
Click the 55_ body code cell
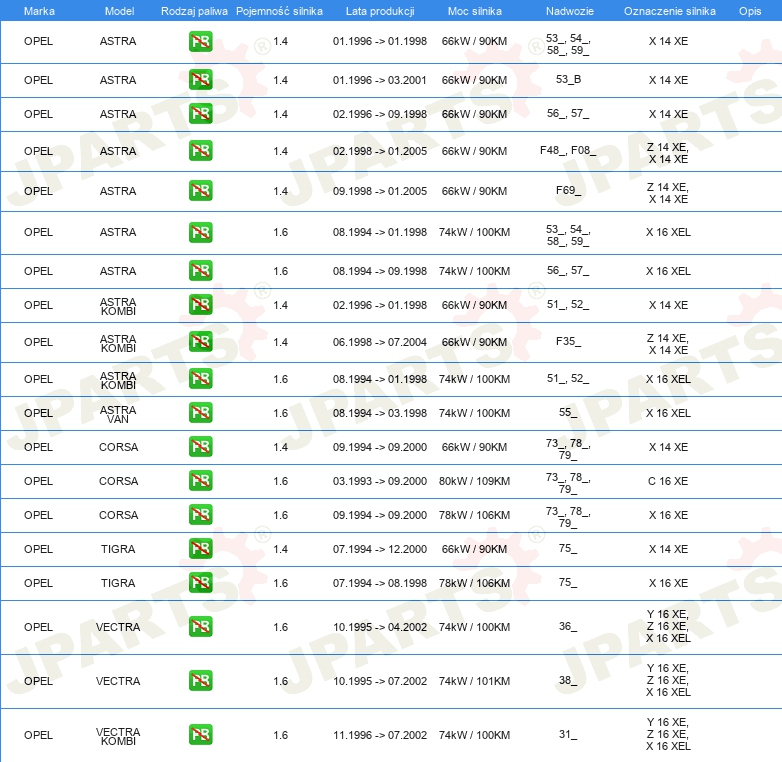click(x=568, y=412)
